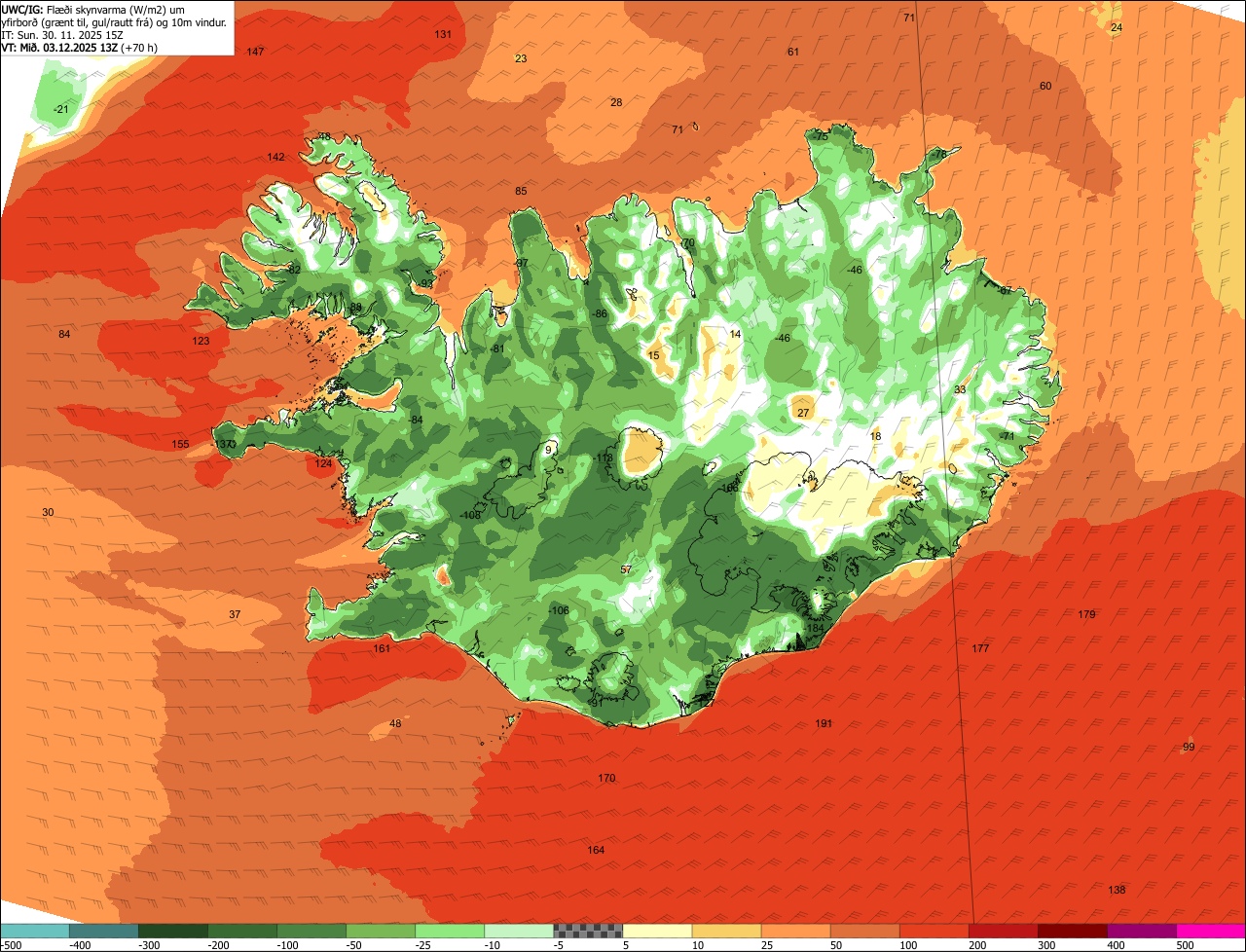Select the pale yellow swatch between 5 and 10
This screenshot has height=952, width=1246.
[x=657, y=931]
